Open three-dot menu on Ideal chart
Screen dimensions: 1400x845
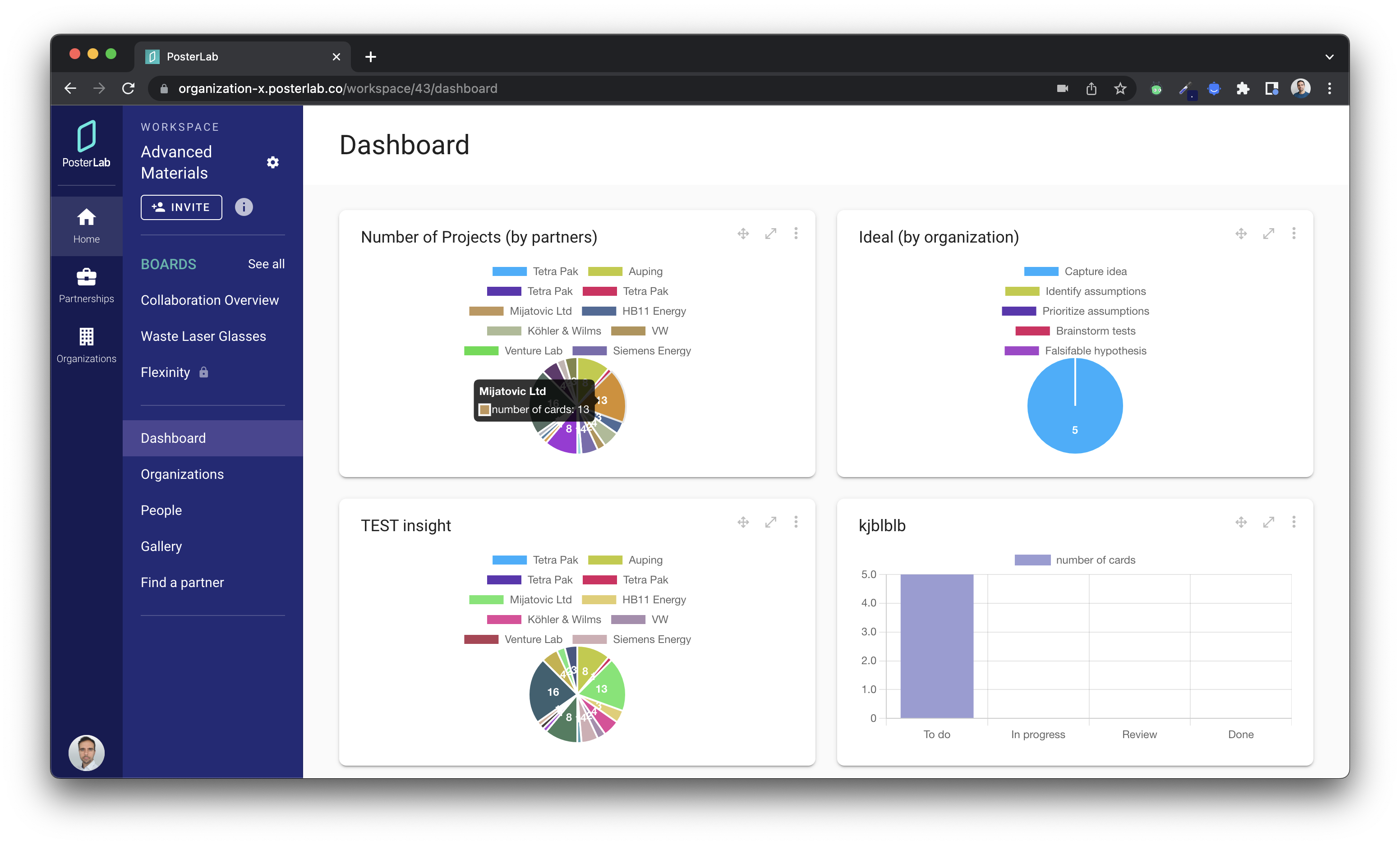tap(1294, 234)
